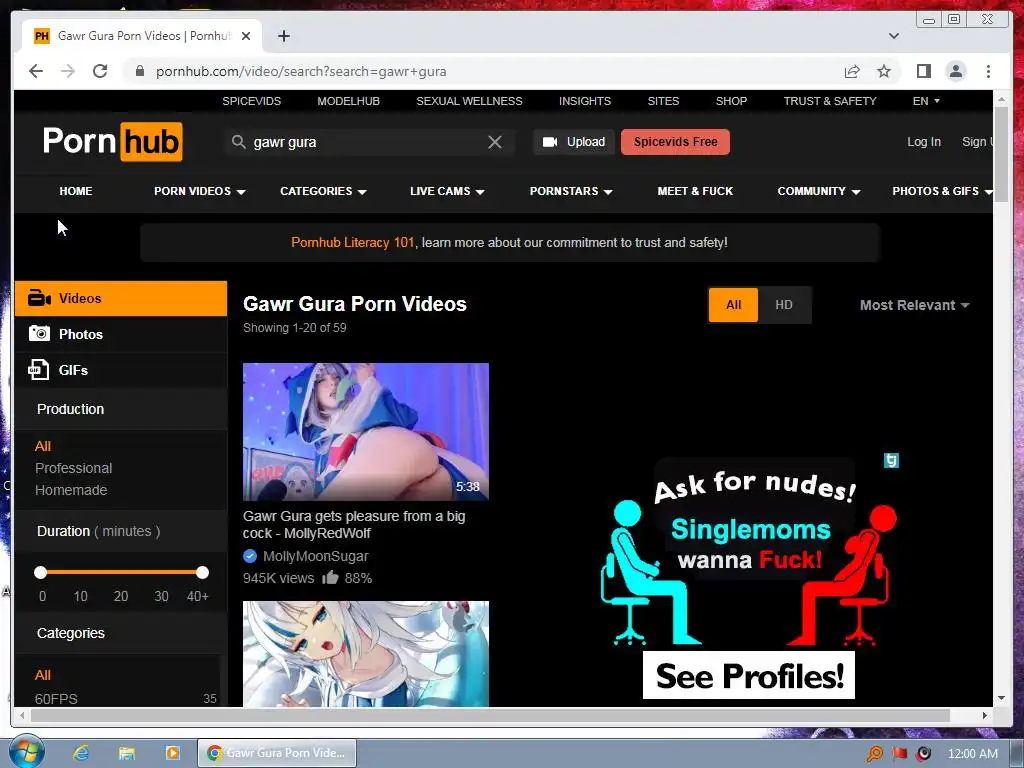Click the minimum duration slider handle
The image size is (1024, 768).
(40, 573)
